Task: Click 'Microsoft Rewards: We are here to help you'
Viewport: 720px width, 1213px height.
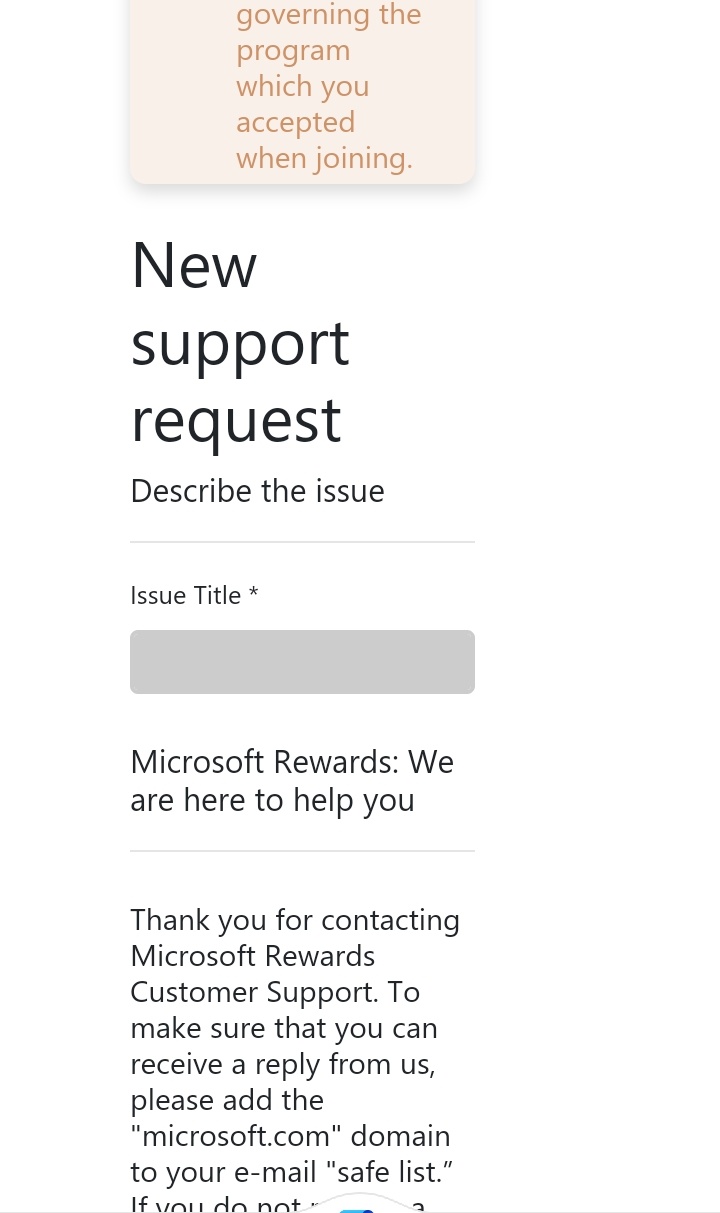Action: tap(291, 779)
